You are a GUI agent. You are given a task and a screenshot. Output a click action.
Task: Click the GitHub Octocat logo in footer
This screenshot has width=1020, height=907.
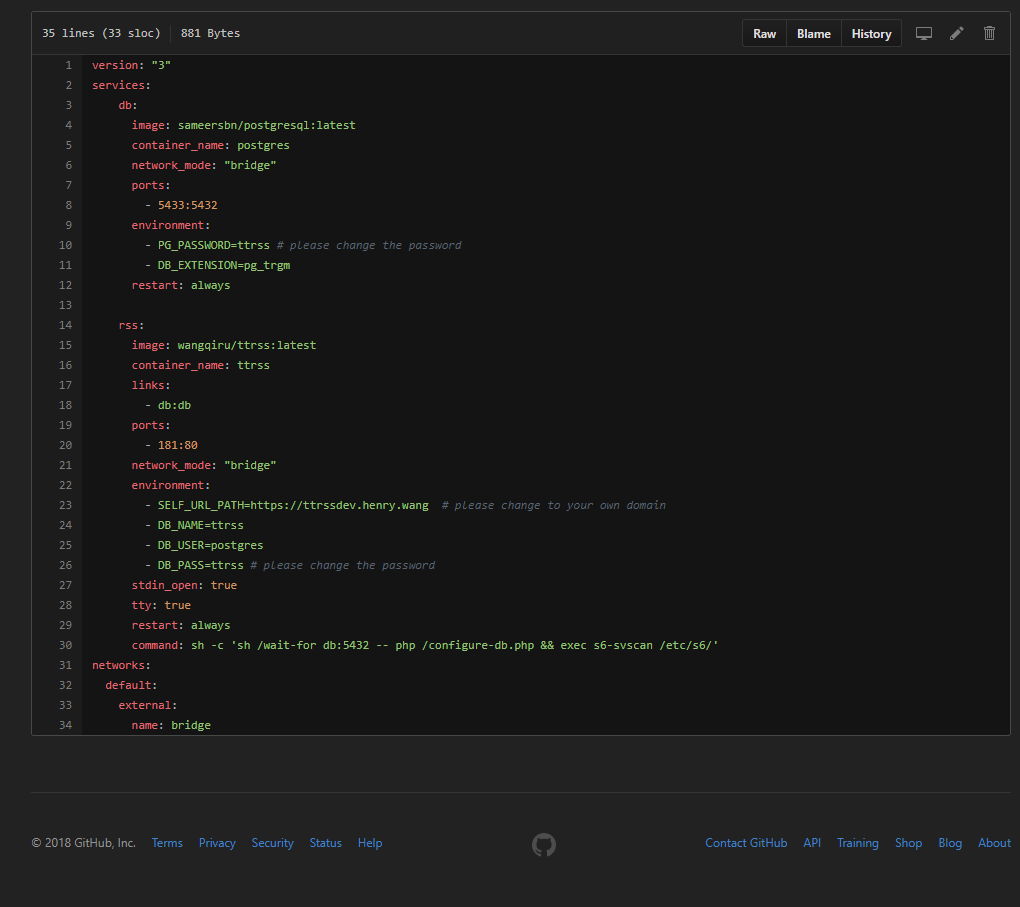click(x=544, y=845)
